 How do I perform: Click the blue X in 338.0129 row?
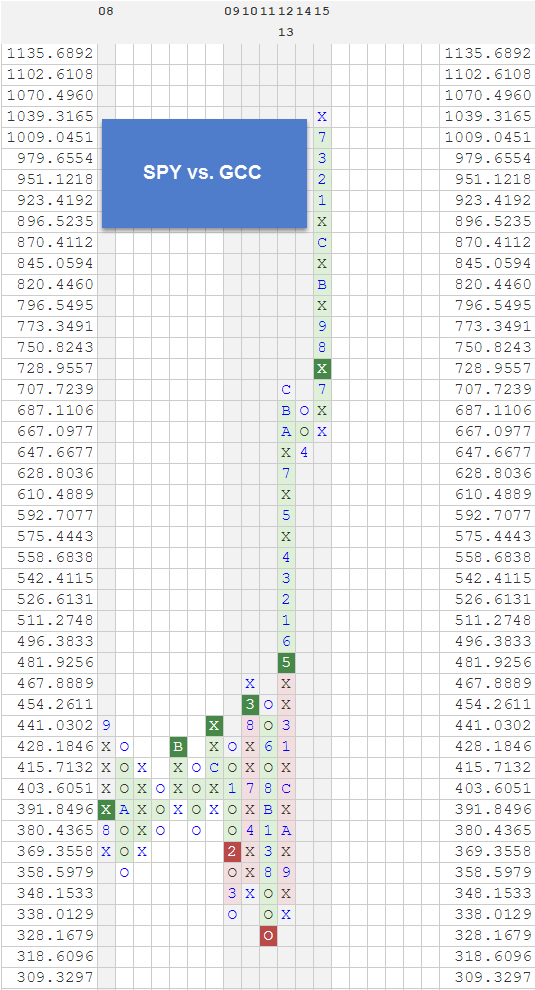286,914
